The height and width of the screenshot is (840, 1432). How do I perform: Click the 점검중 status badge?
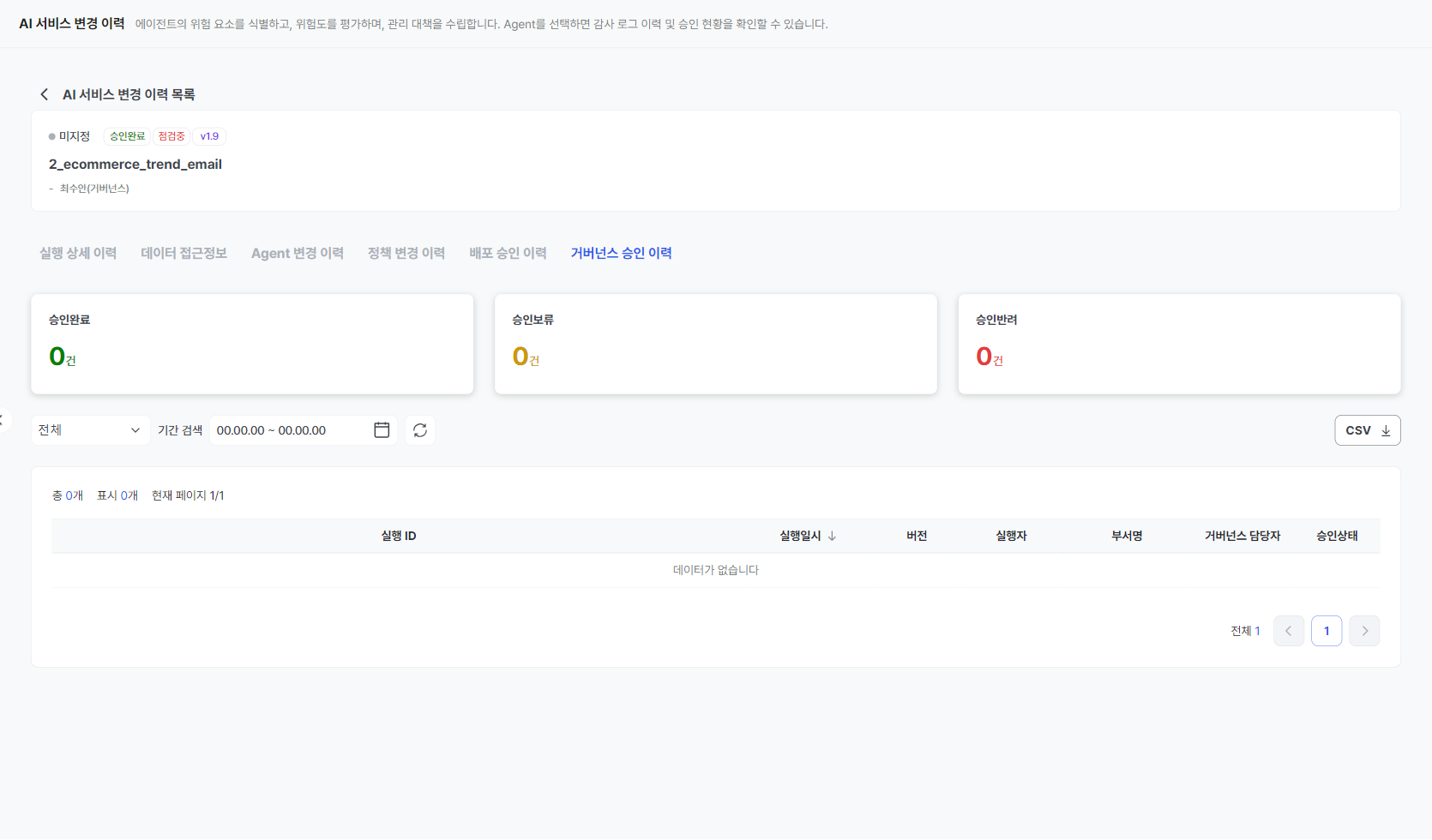tap(171, 136)
